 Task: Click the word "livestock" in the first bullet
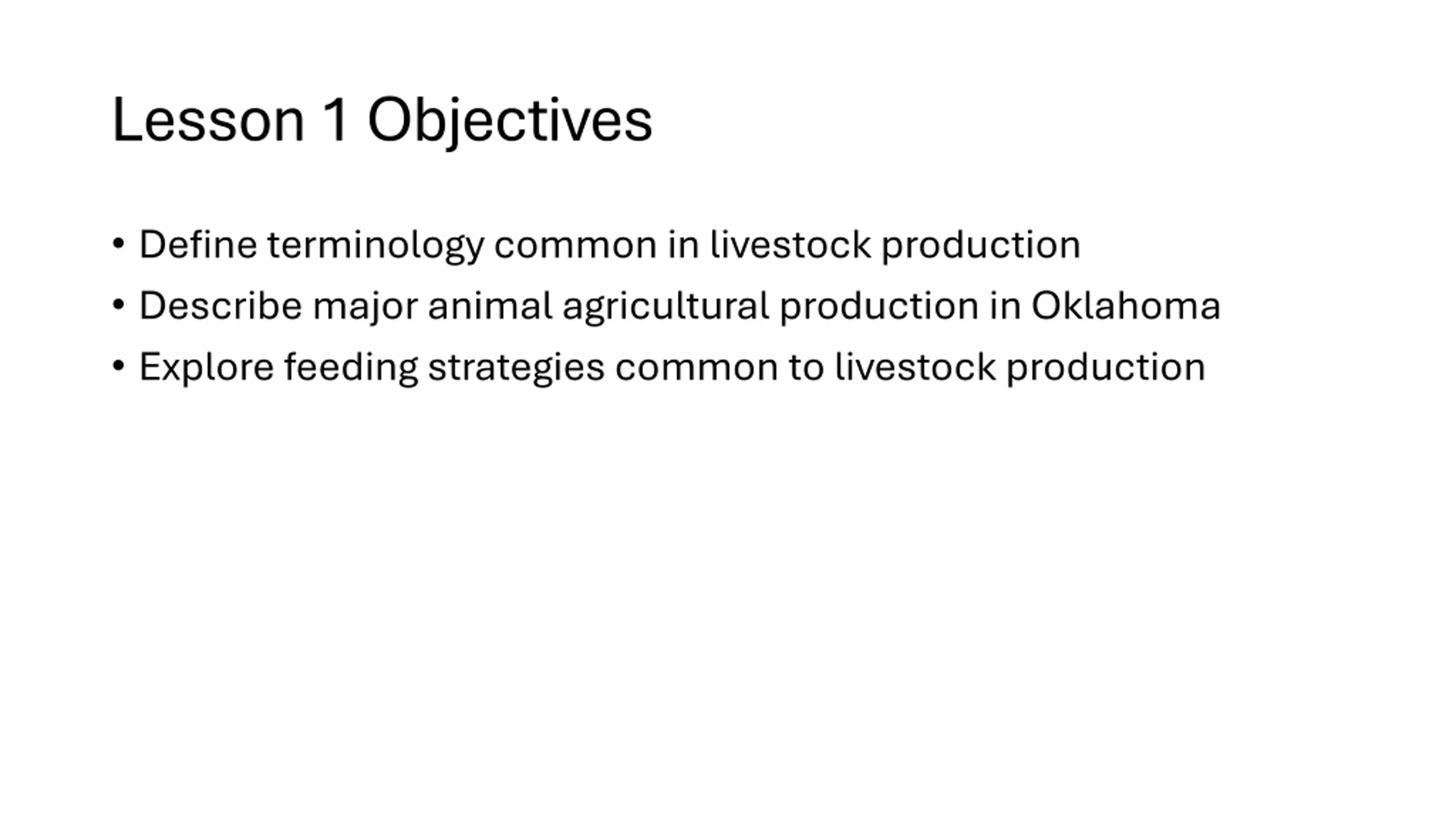tap(790, 245)
